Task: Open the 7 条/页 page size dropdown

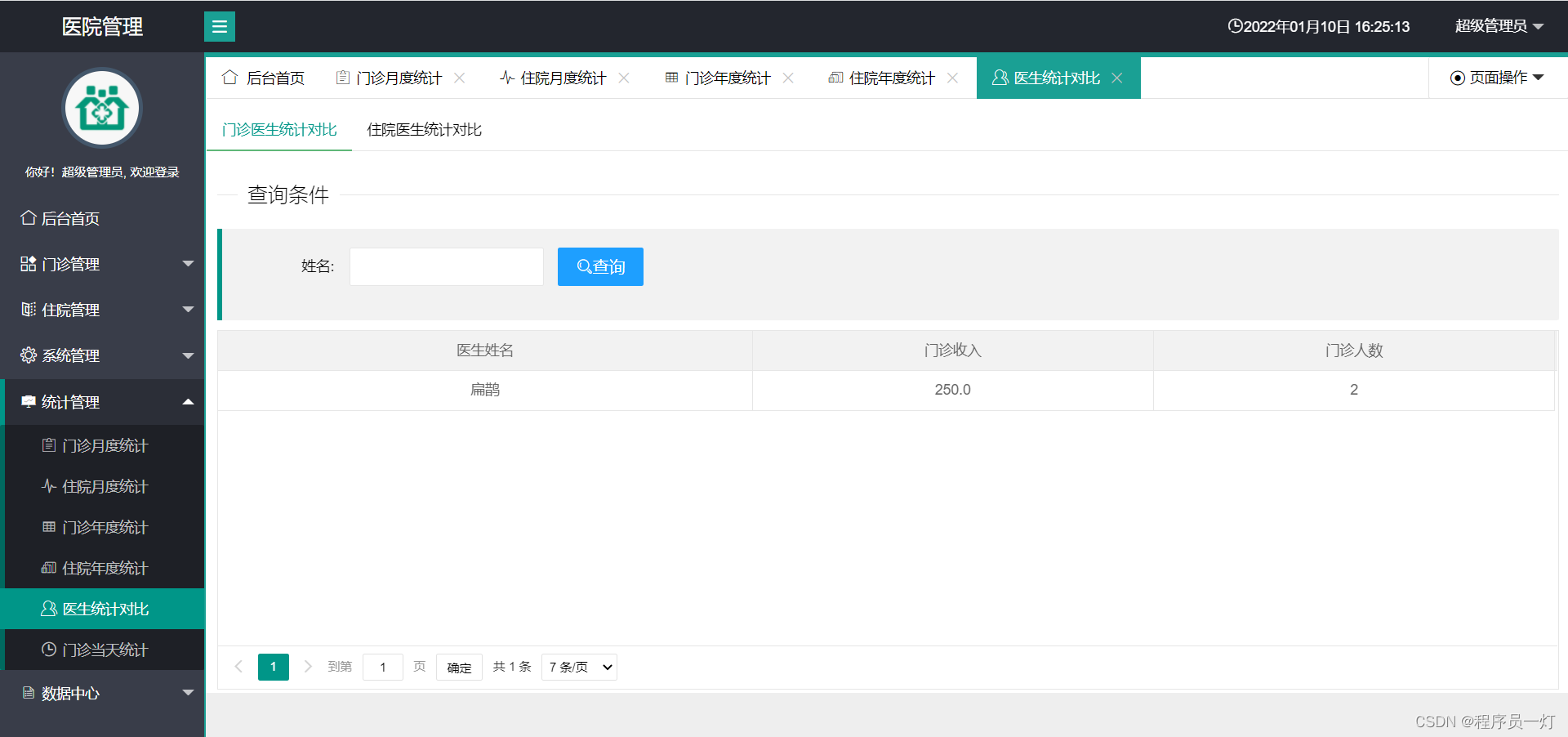Action: tap(579, 667)
